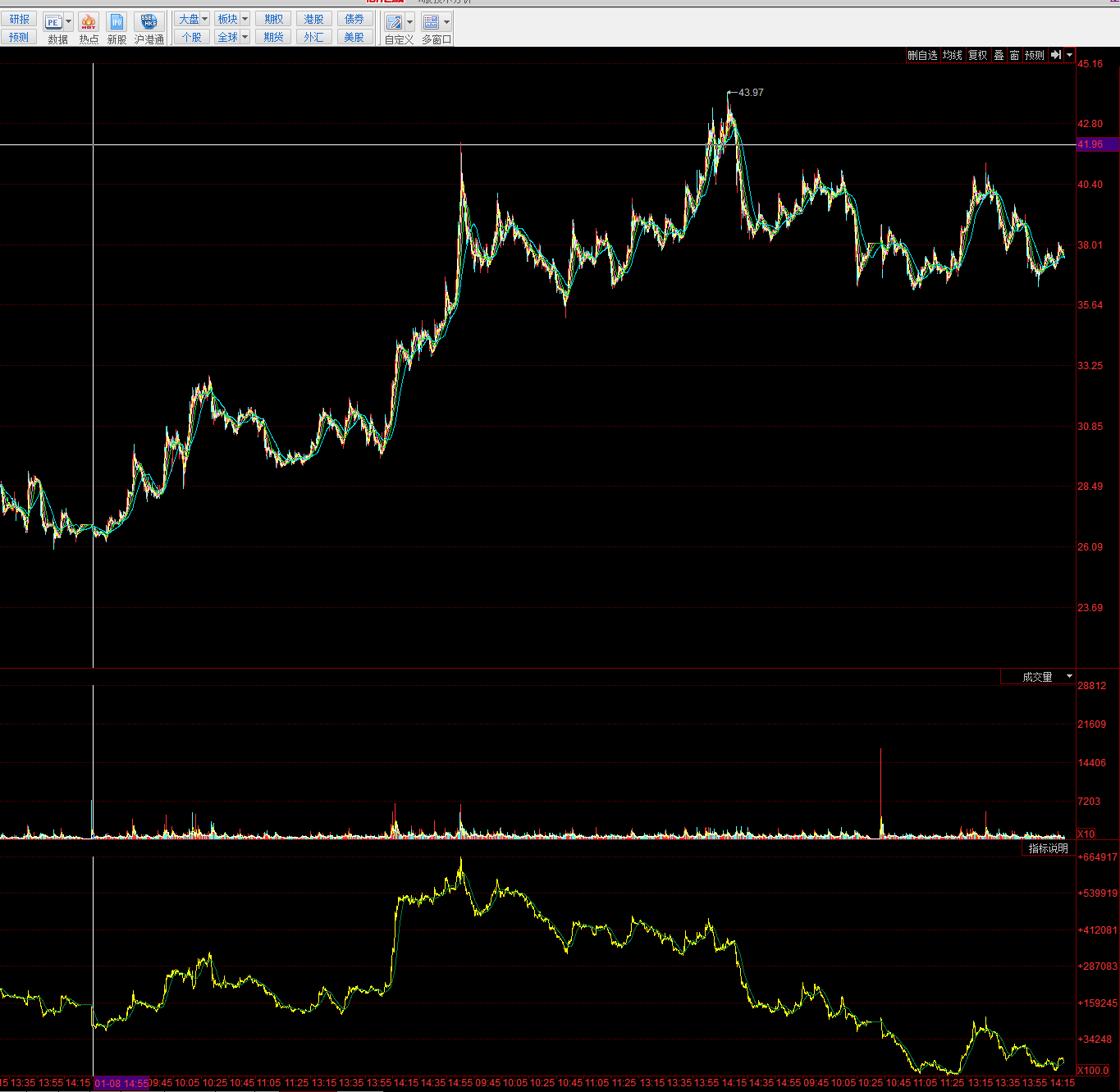Open the 期货 futures button

coord(273,37)
